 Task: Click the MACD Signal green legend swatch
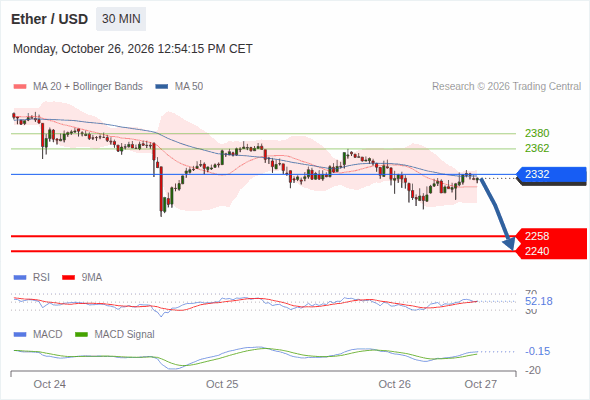point(81,335)
